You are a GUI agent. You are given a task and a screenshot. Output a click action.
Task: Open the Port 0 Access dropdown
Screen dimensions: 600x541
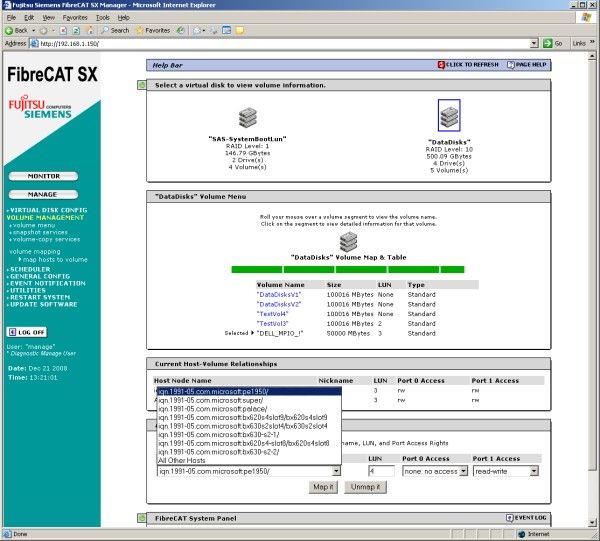435,471
